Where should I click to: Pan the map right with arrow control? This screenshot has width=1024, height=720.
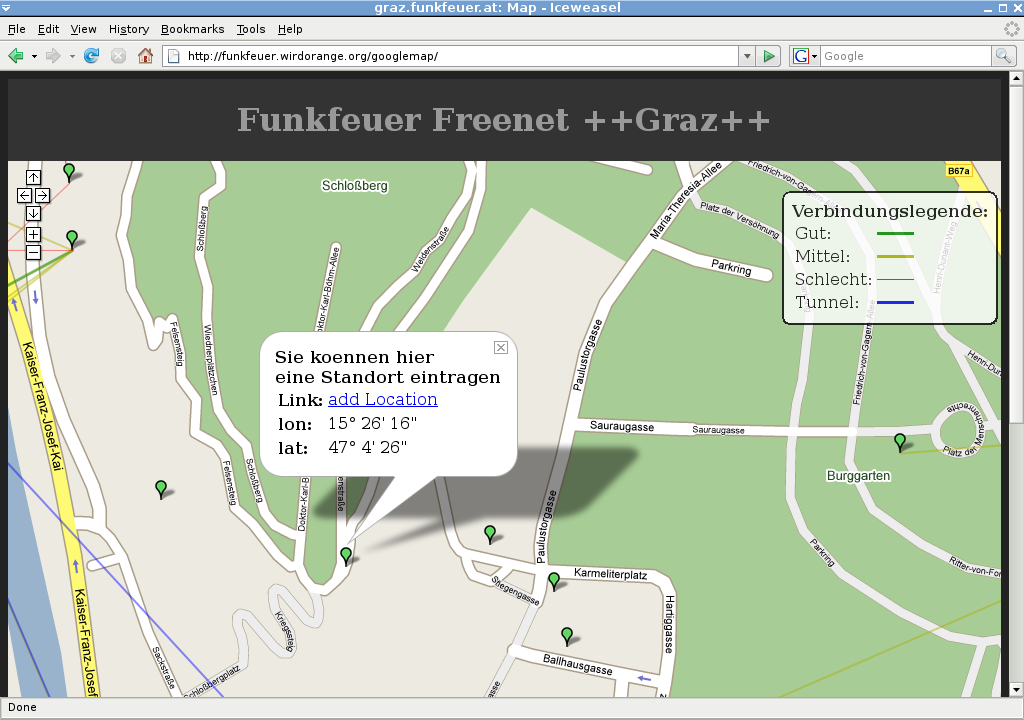click(x=42, y=195)
